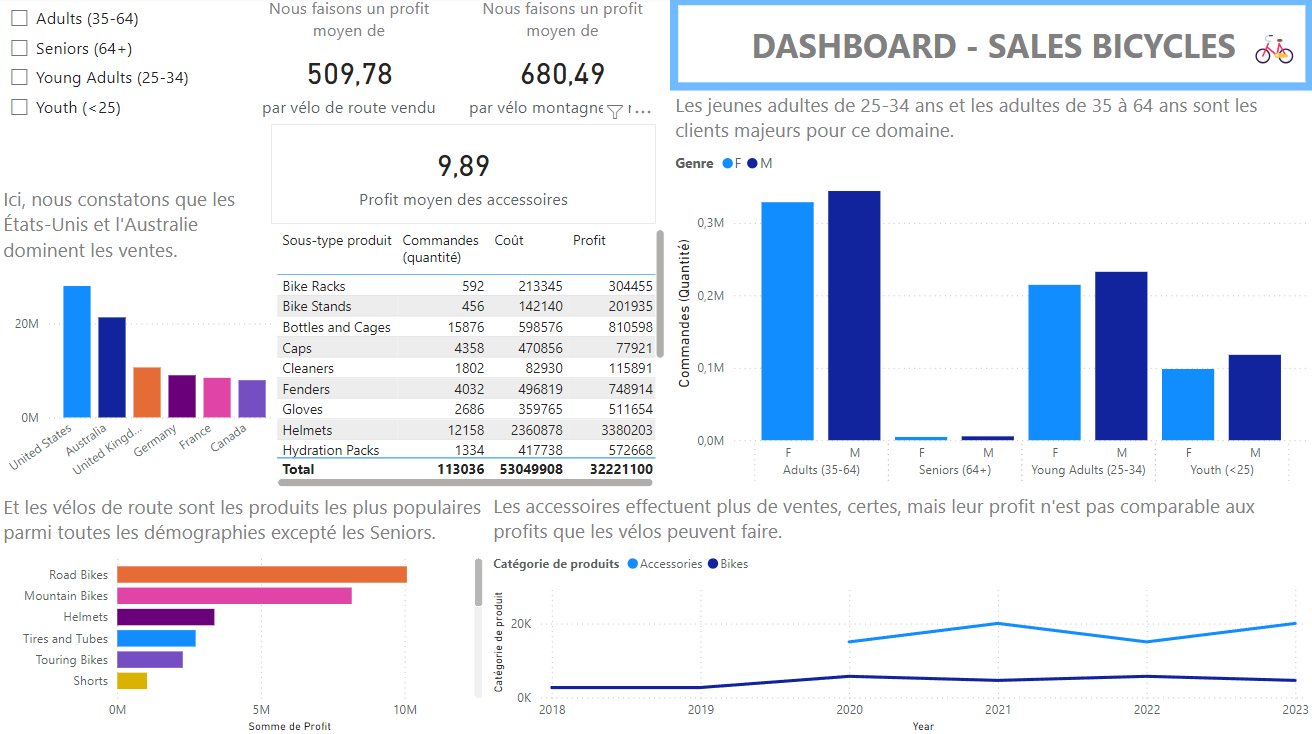This screenshot has height=734, width=1312.
Task: Select the orange Road Bikes bar
Action: pos(261,574)
